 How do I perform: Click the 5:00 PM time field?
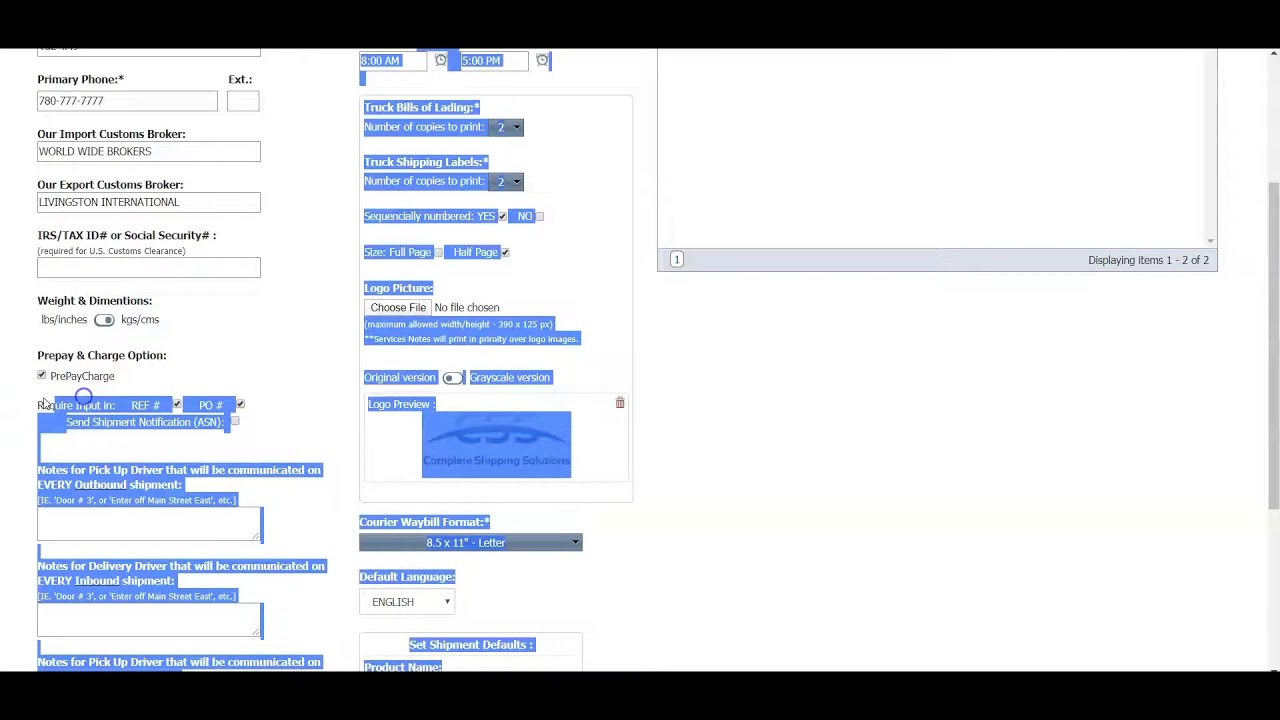coord(494,61)
